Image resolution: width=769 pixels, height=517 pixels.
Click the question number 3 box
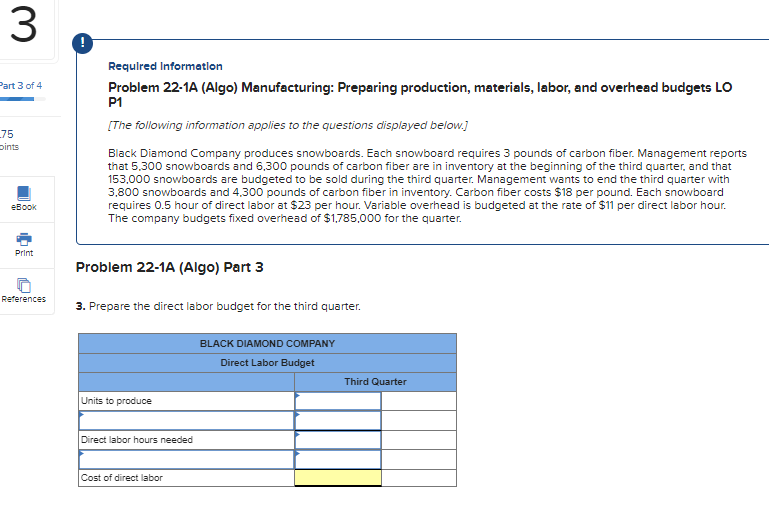click(x=27, y=29)
